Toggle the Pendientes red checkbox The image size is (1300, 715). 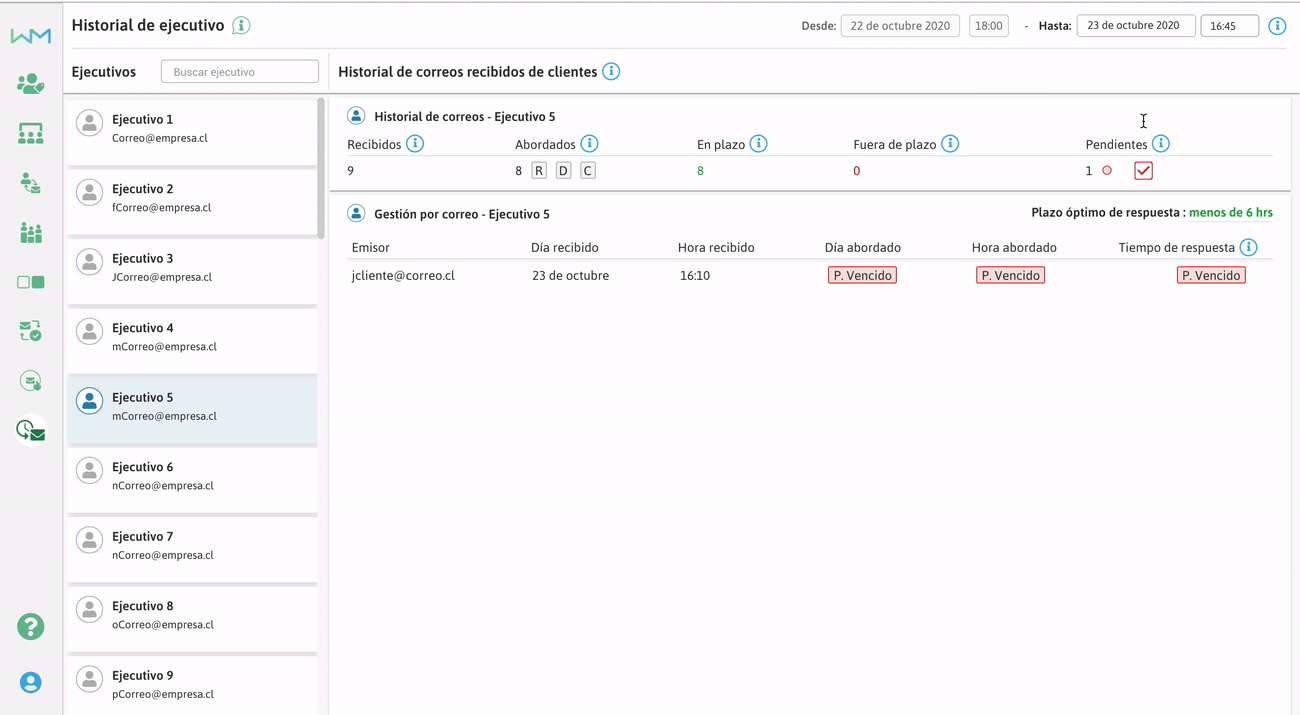1143,171
